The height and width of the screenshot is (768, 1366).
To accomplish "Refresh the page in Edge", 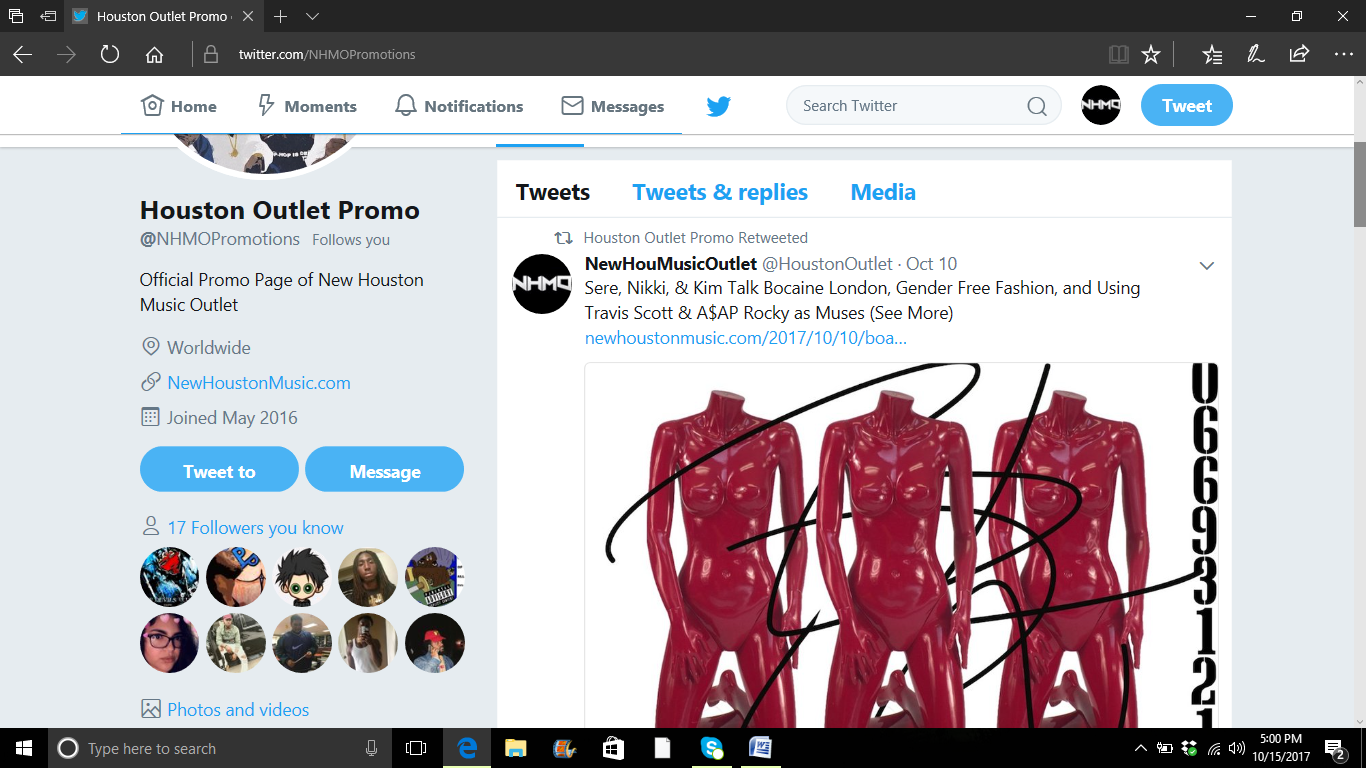I will coord(110,54).
